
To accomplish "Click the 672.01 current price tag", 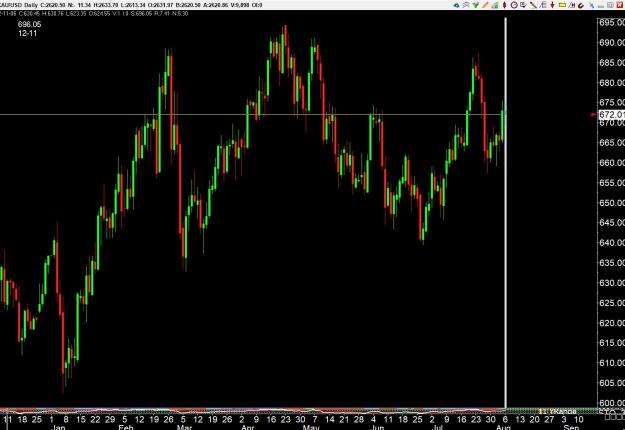I will coord(612,115).
